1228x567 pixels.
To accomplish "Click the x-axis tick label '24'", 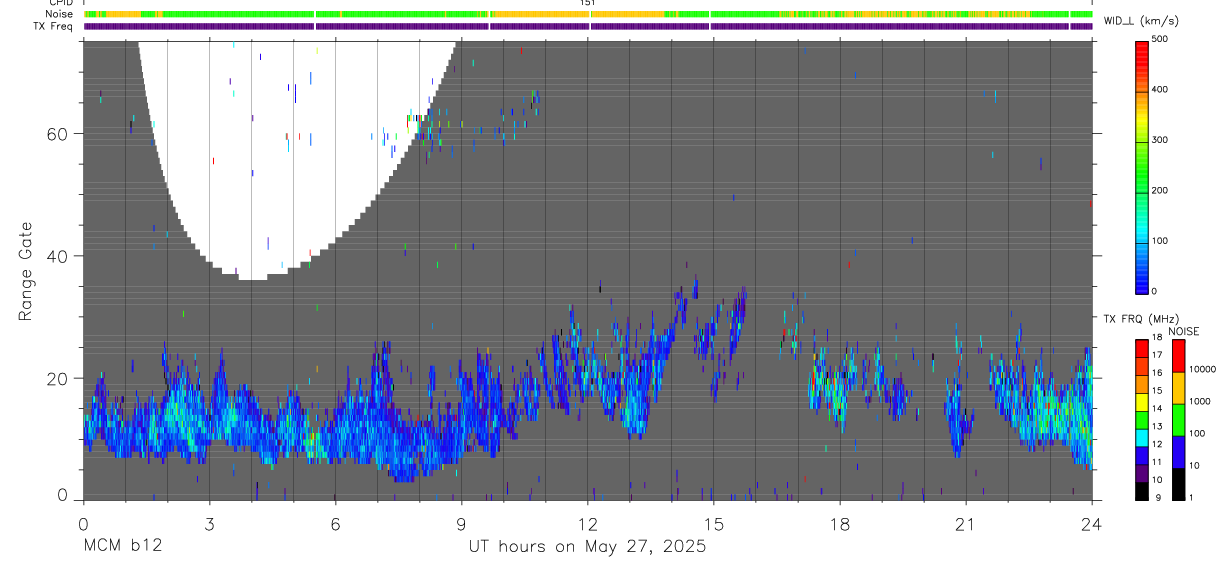I will [1092, 524].
